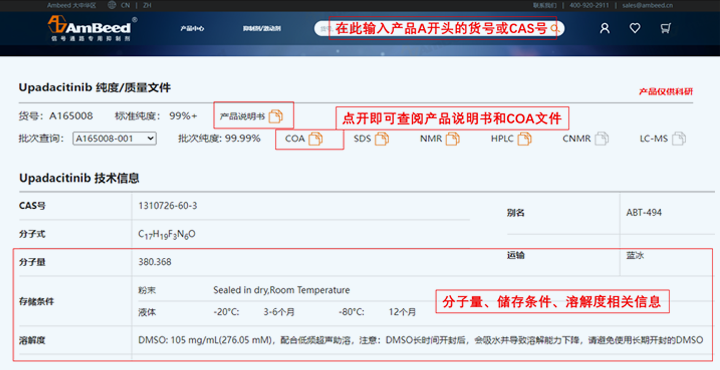Select molecular weight value 380.368
This screenshot has width=720, height=370.
click(155, 262)
